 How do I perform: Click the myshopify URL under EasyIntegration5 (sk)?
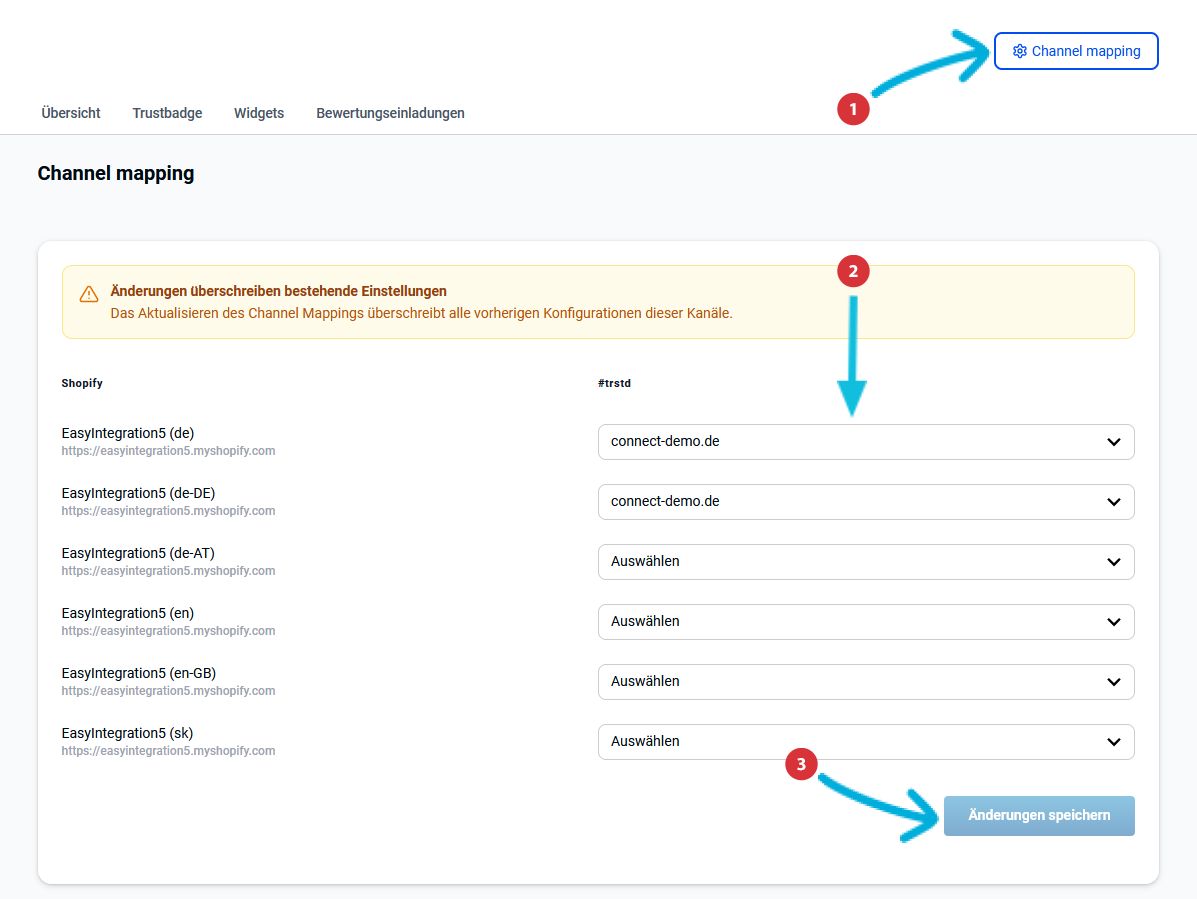[168, 751]
